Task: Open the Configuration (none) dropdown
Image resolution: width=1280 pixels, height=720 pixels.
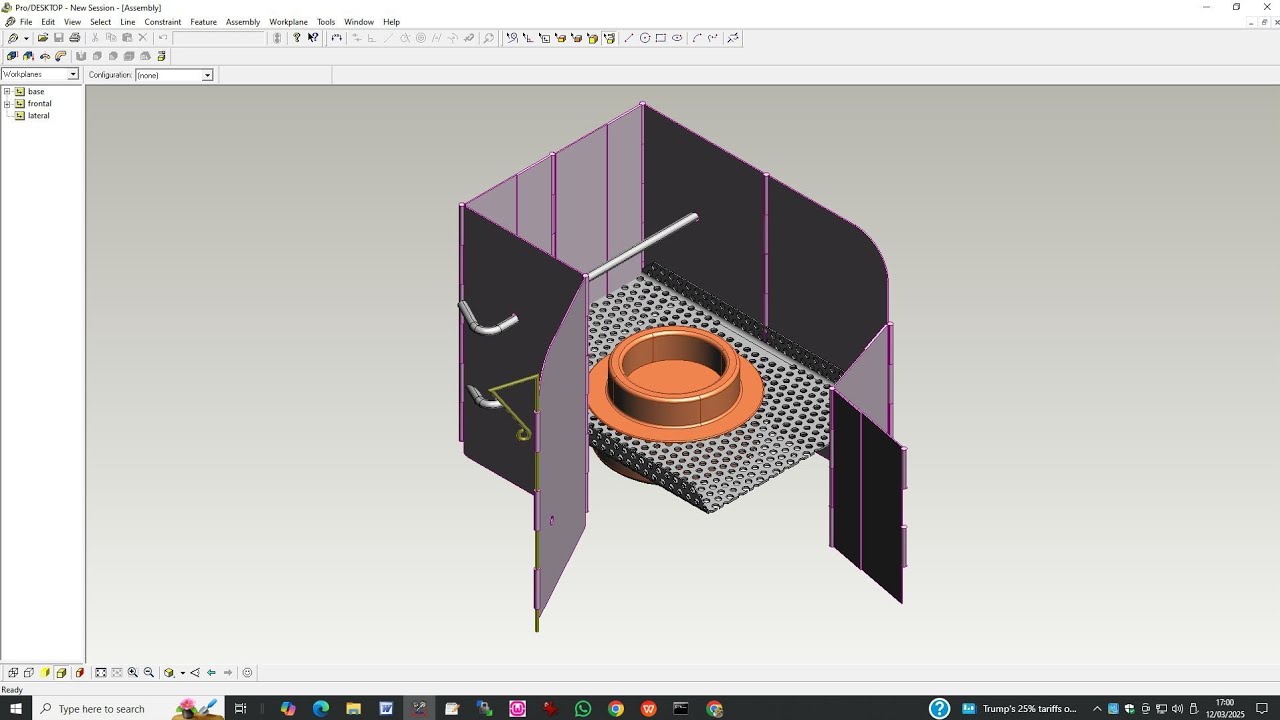Action: point(207,75)
